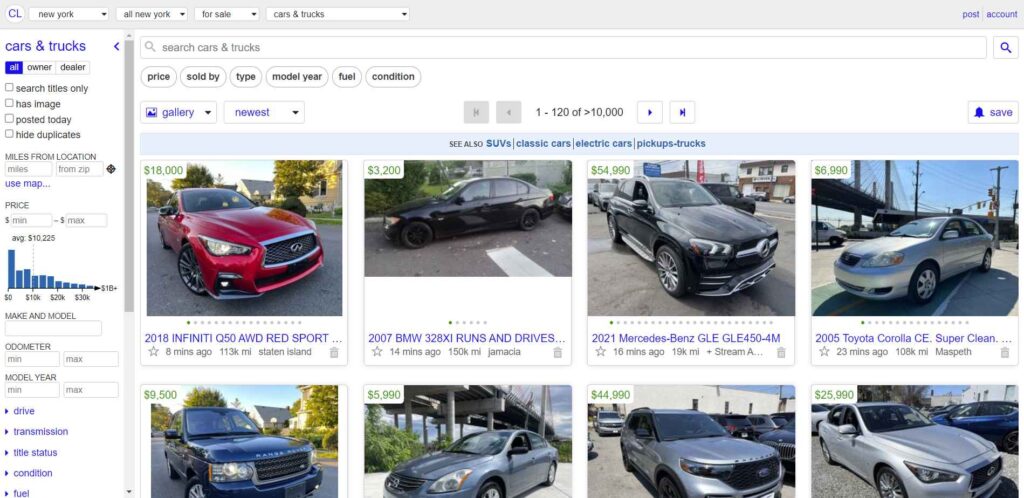
Task: Go to the first results page
Action: pos(476,112)
